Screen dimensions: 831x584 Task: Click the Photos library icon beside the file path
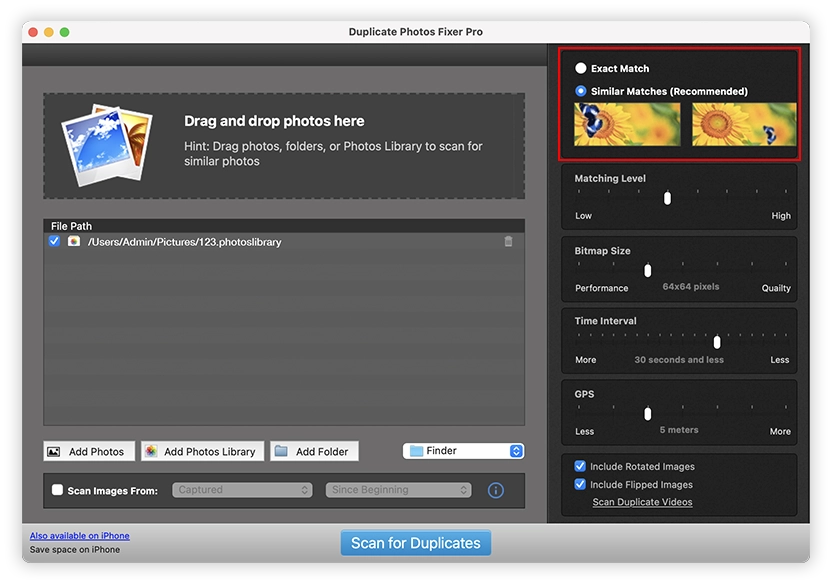click(x=74, y=242)
